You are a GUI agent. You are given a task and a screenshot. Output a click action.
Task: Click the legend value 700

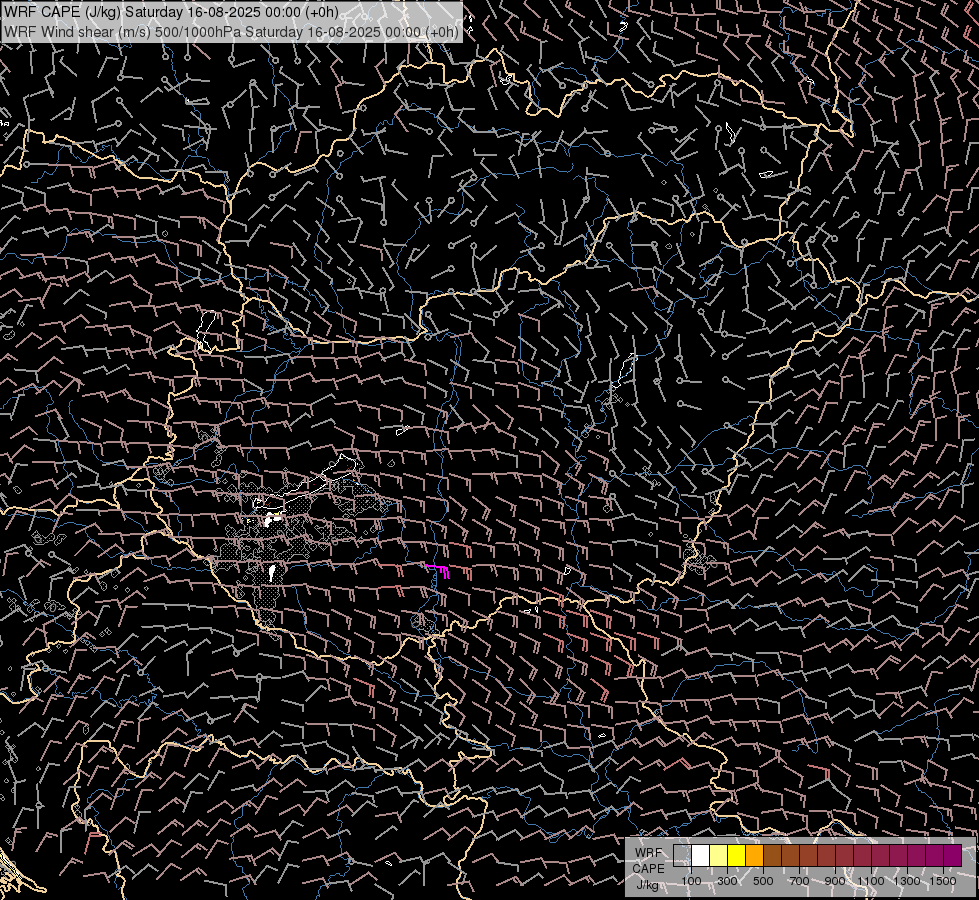[799, 881]
